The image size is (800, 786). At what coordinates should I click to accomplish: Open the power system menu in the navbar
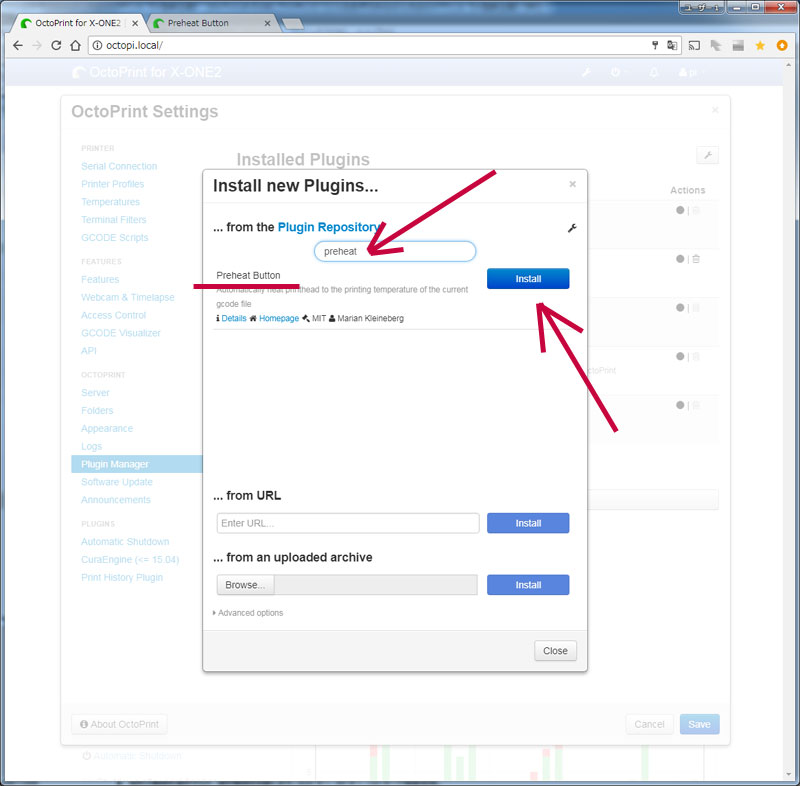coord(617,72)
